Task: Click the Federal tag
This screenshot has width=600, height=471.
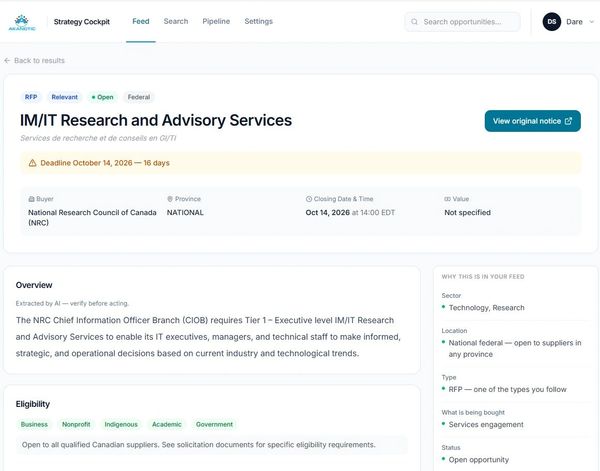Action: 139,97
